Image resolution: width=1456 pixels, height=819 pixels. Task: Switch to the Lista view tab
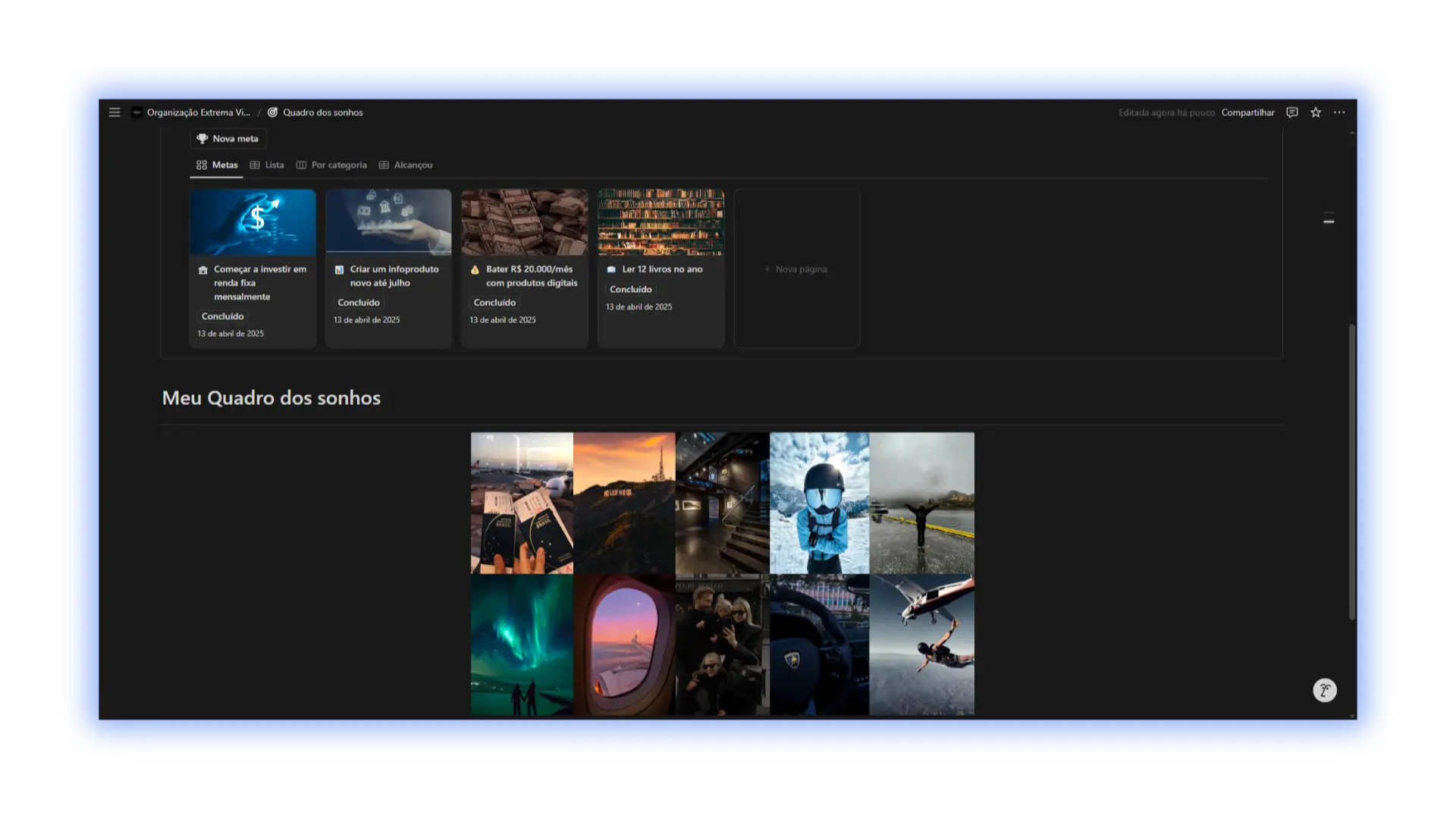pyautogui.click(x=267, y=165)
